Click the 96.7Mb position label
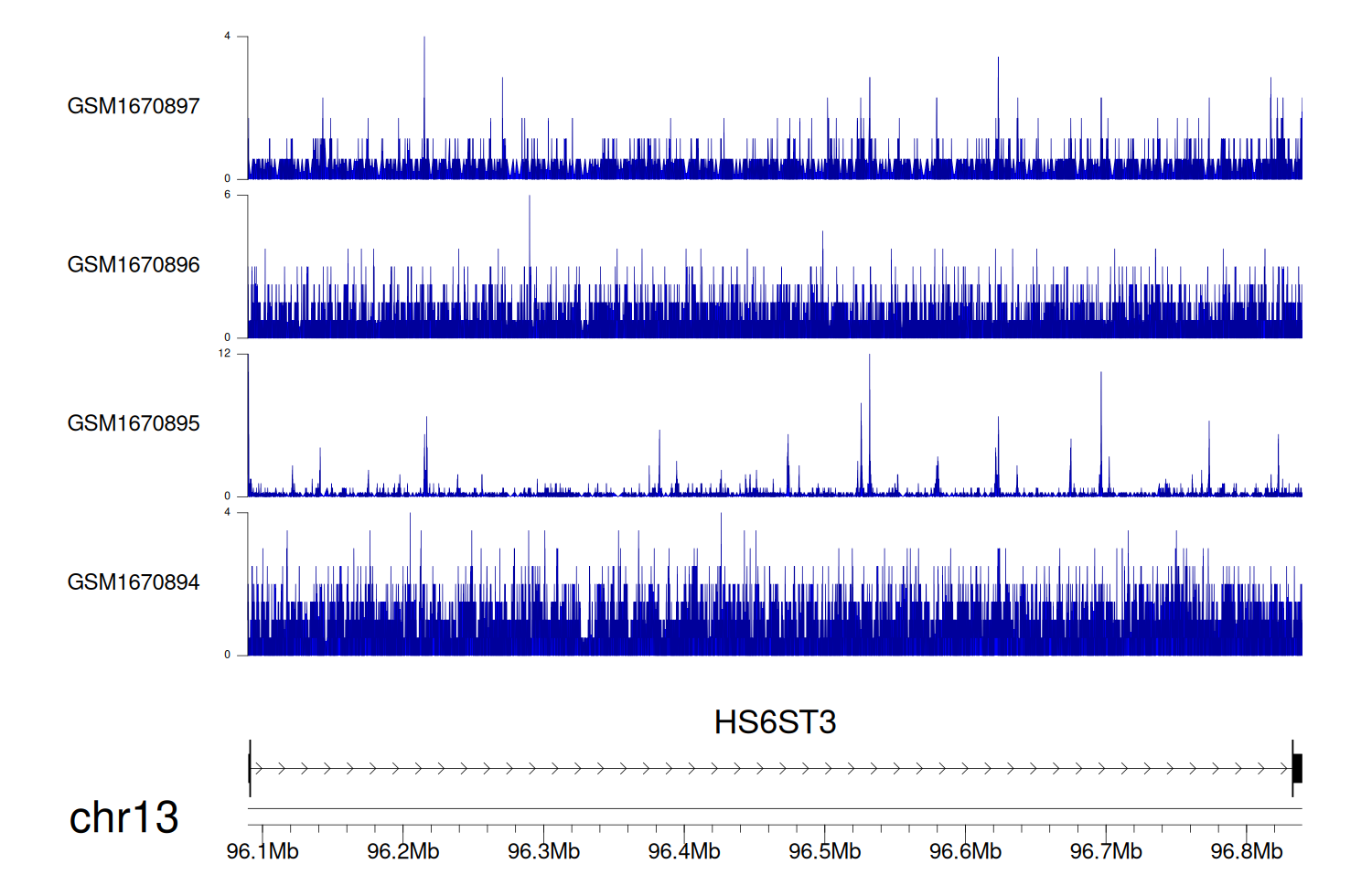1372x896 pixels. point(1106,852)
